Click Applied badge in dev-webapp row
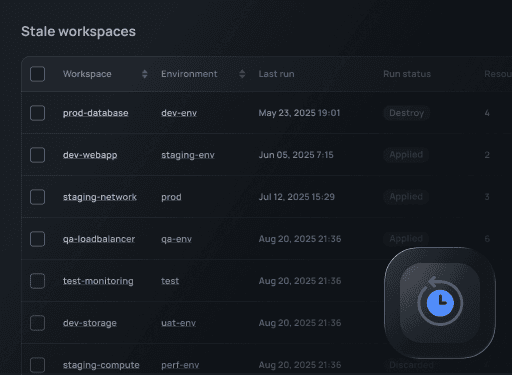The width and height of the screenshot is (512, 375). [x=406, y=155]
